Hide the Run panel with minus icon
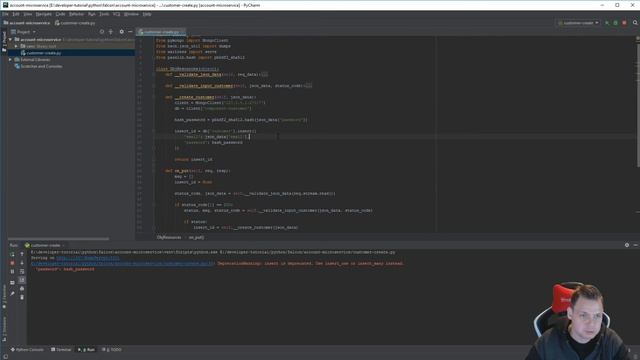This screenshot has height=360, width=640. point(636,245)
